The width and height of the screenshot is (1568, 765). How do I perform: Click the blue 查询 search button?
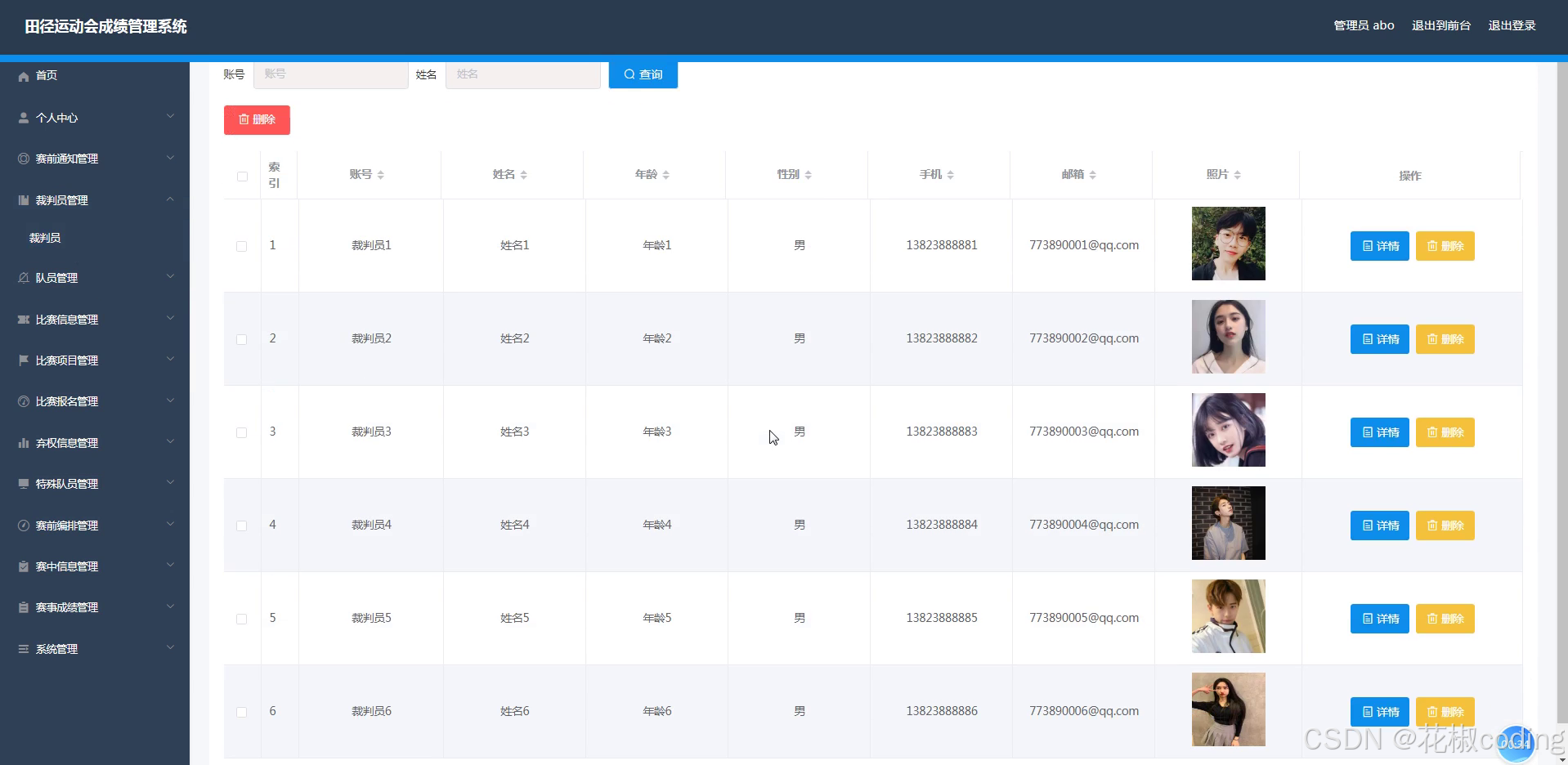(643, 74)
